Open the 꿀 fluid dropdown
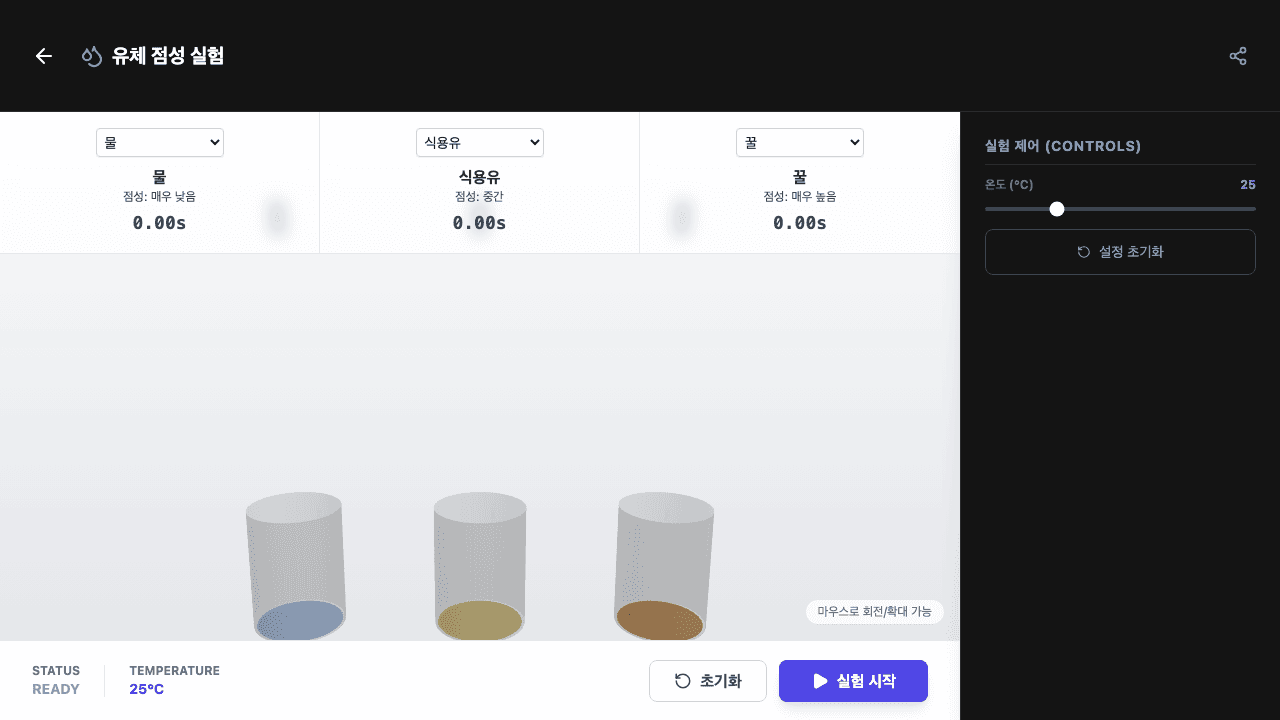 800,143
